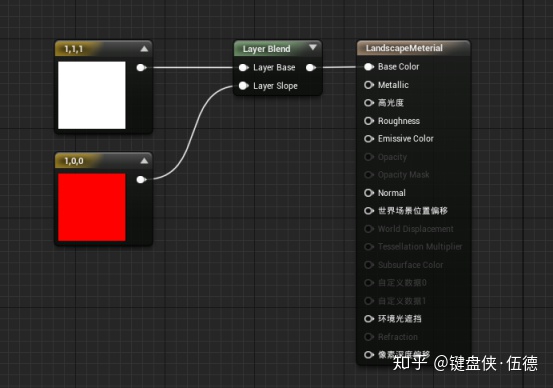Click the 1,1,1 node output pin

(141, 67)
